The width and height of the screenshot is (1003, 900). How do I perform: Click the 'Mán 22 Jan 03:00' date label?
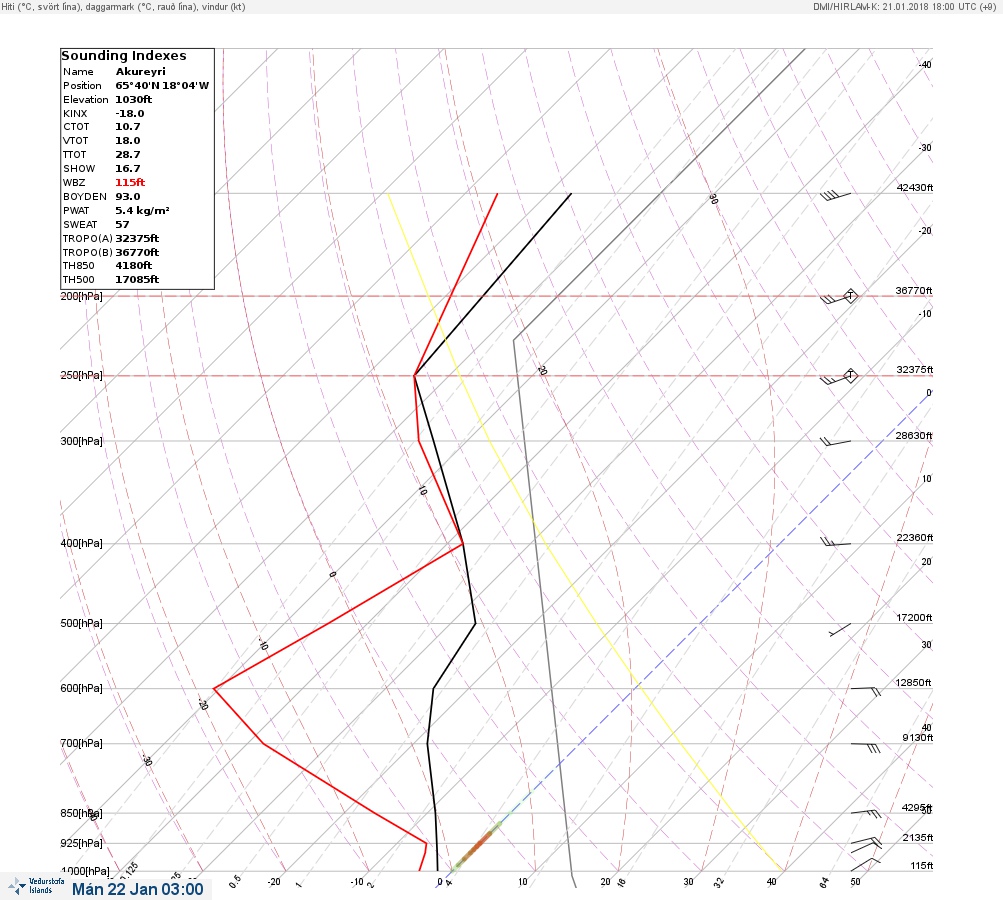pos(138,889)
